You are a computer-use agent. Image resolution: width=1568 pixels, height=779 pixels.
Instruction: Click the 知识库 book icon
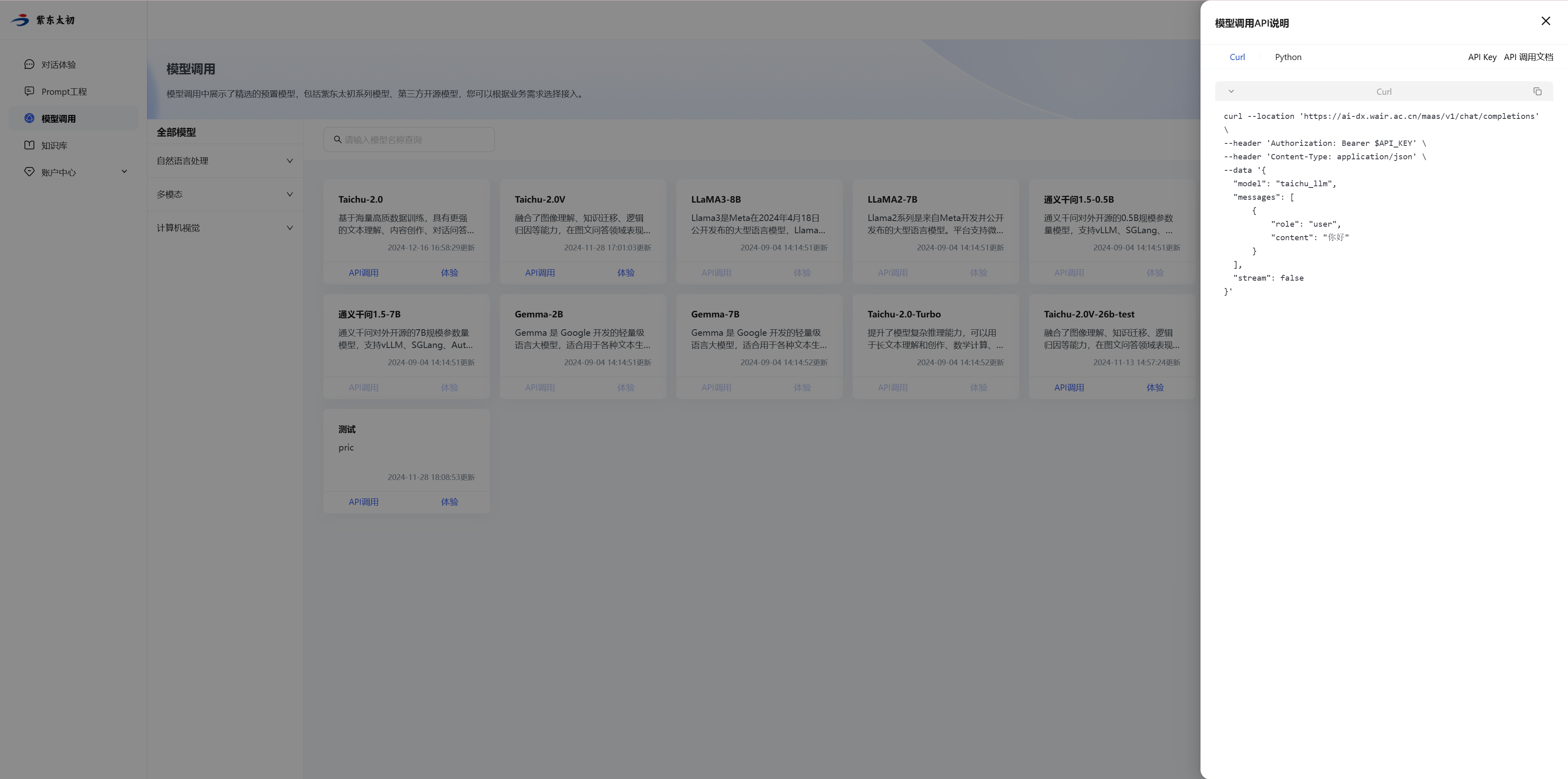29,145
